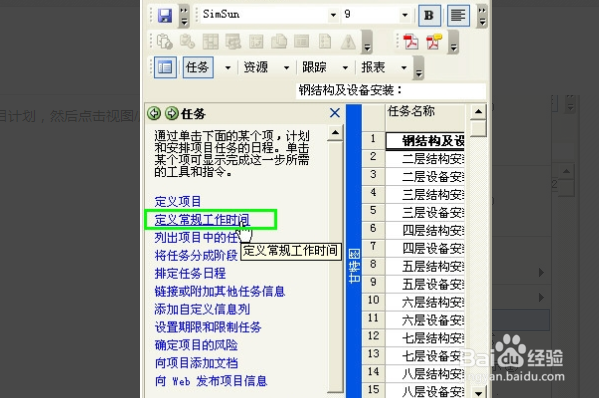Click row number 15 header
Image resolution: width=599 pixels, height=398 pixels.
pyautogui.click(x=374, y=390)
